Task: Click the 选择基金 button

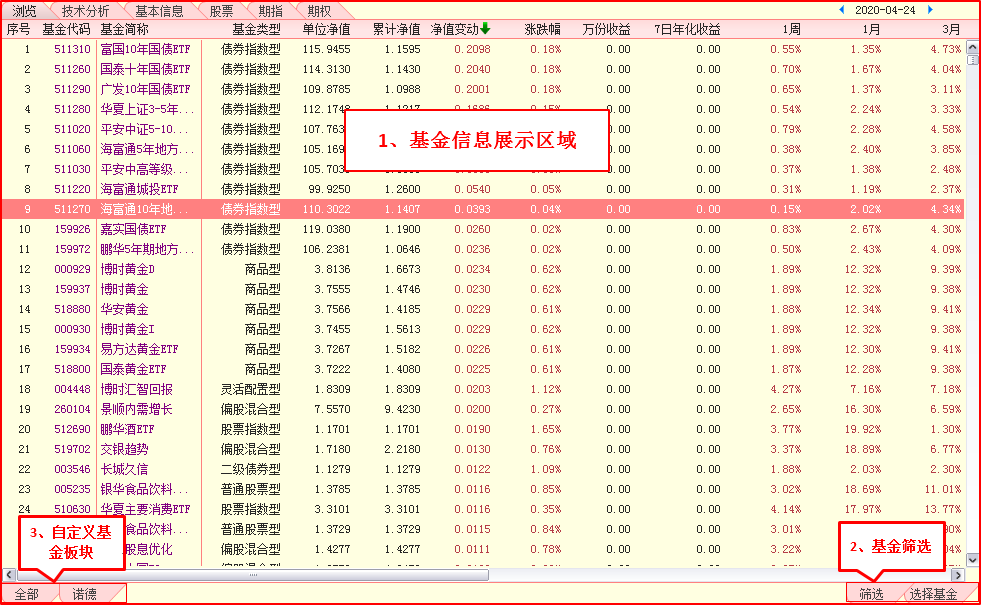Action: click(x=933, y=594)
